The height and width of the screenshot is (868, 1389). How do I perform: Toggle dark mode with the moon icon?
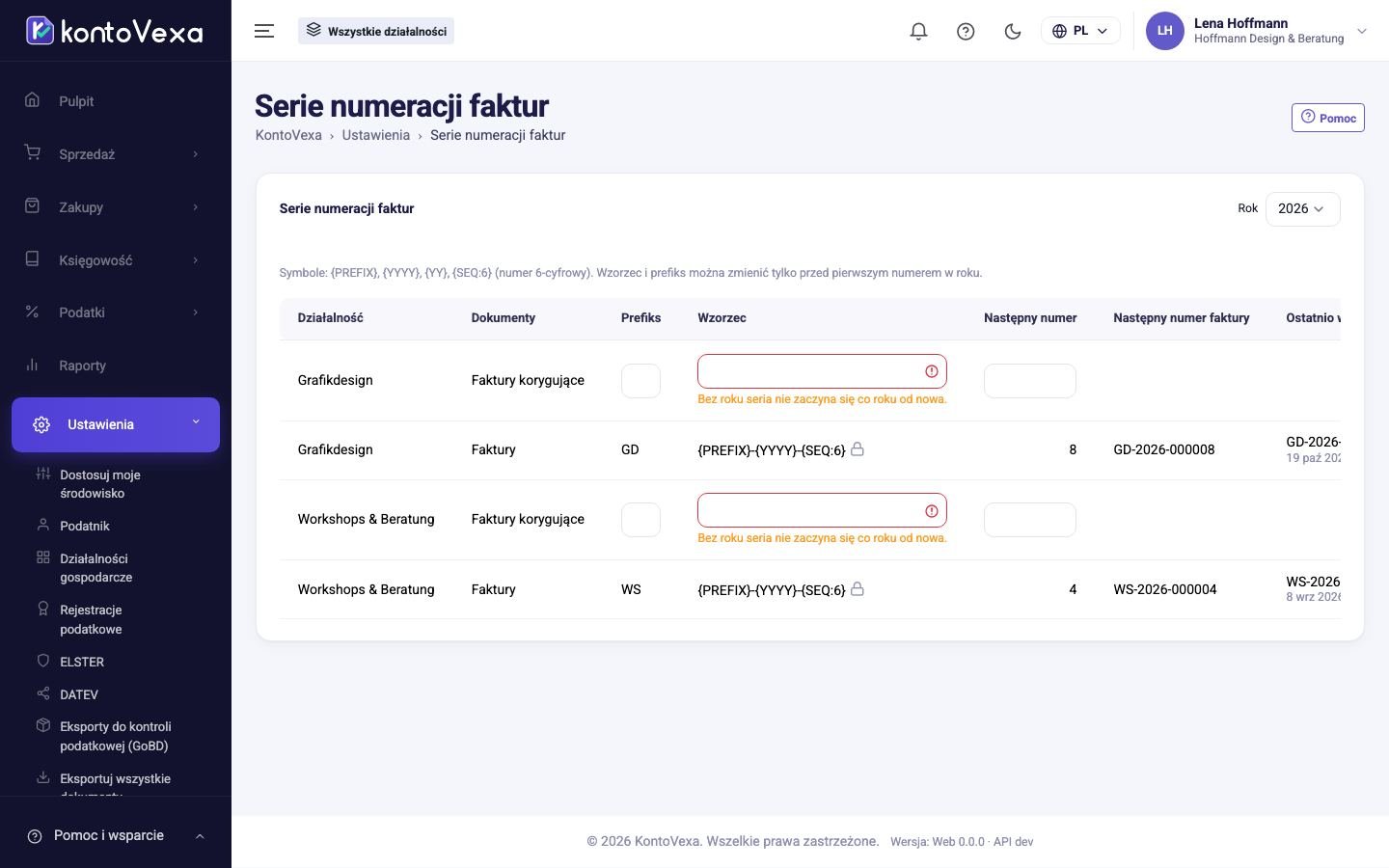pyautogui.click(x=1013, y=31)
